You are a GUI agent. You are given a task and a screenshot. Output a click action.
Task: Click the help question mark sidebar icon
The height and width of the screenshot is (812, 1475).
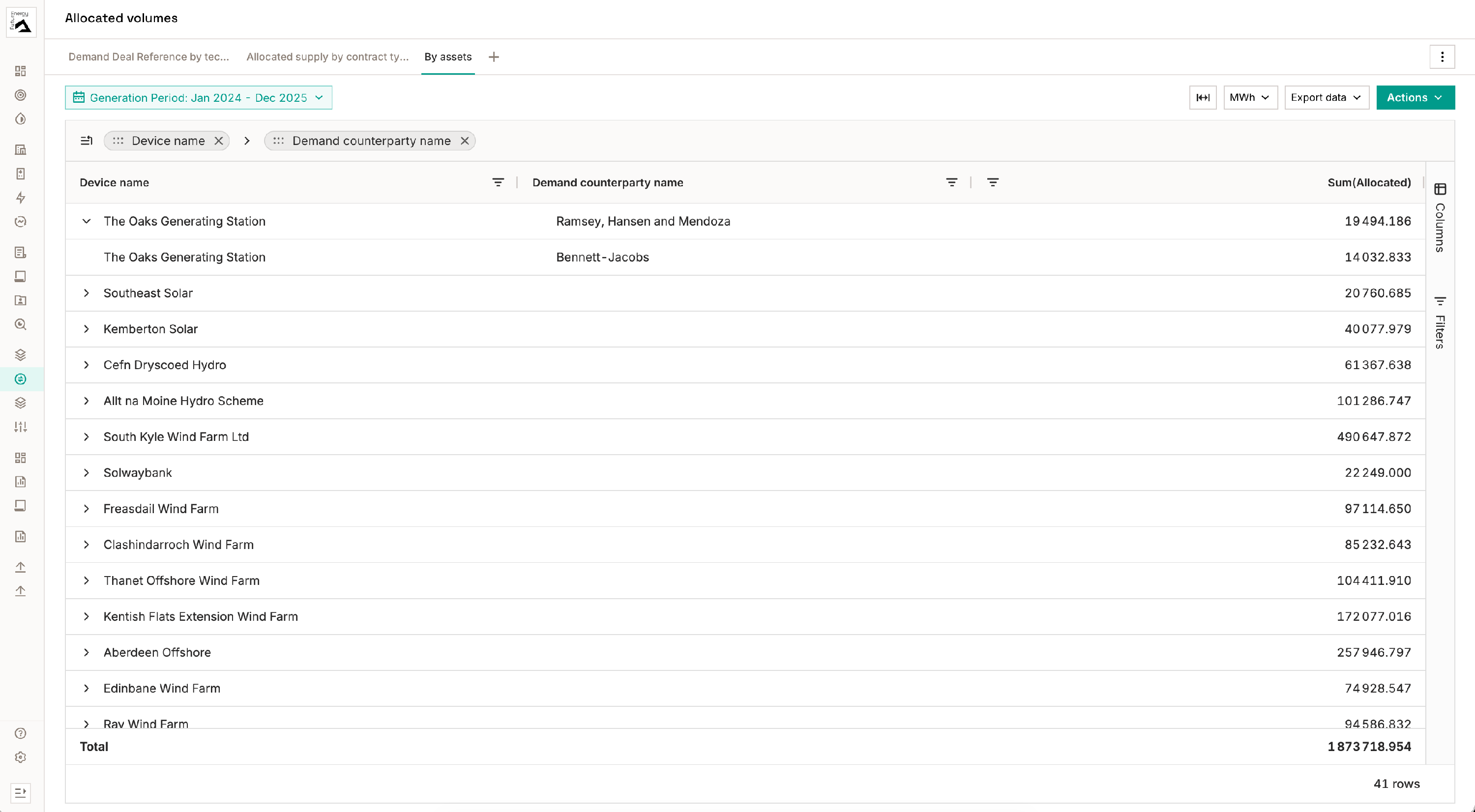(21, 733)
